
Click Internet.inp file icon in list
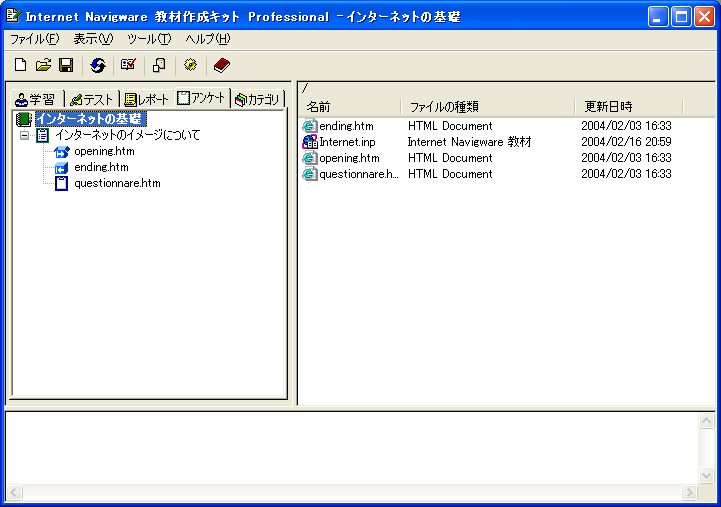coord(310,142)
